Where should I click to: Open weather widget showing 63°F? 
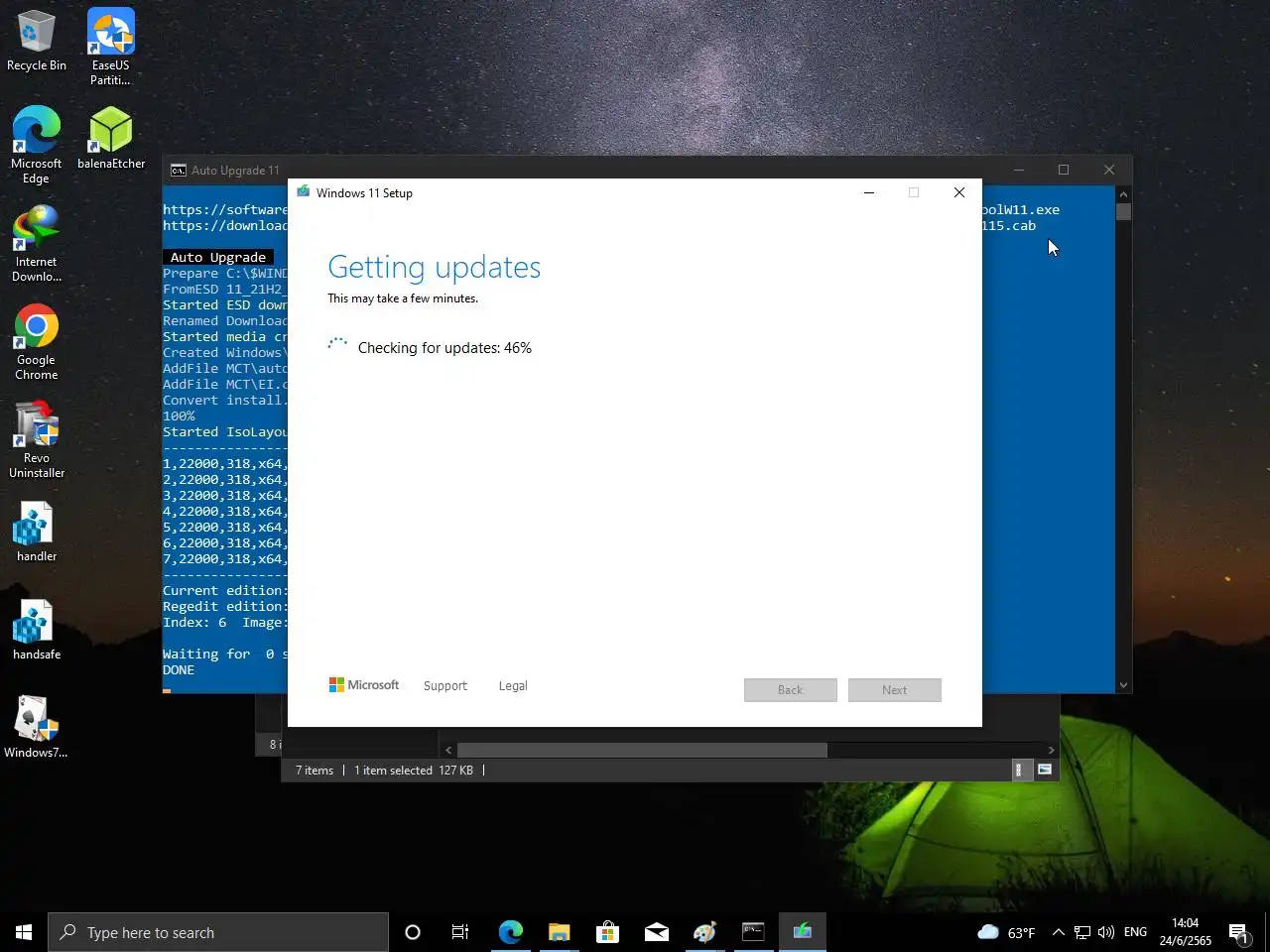[x=1006, y=932]
